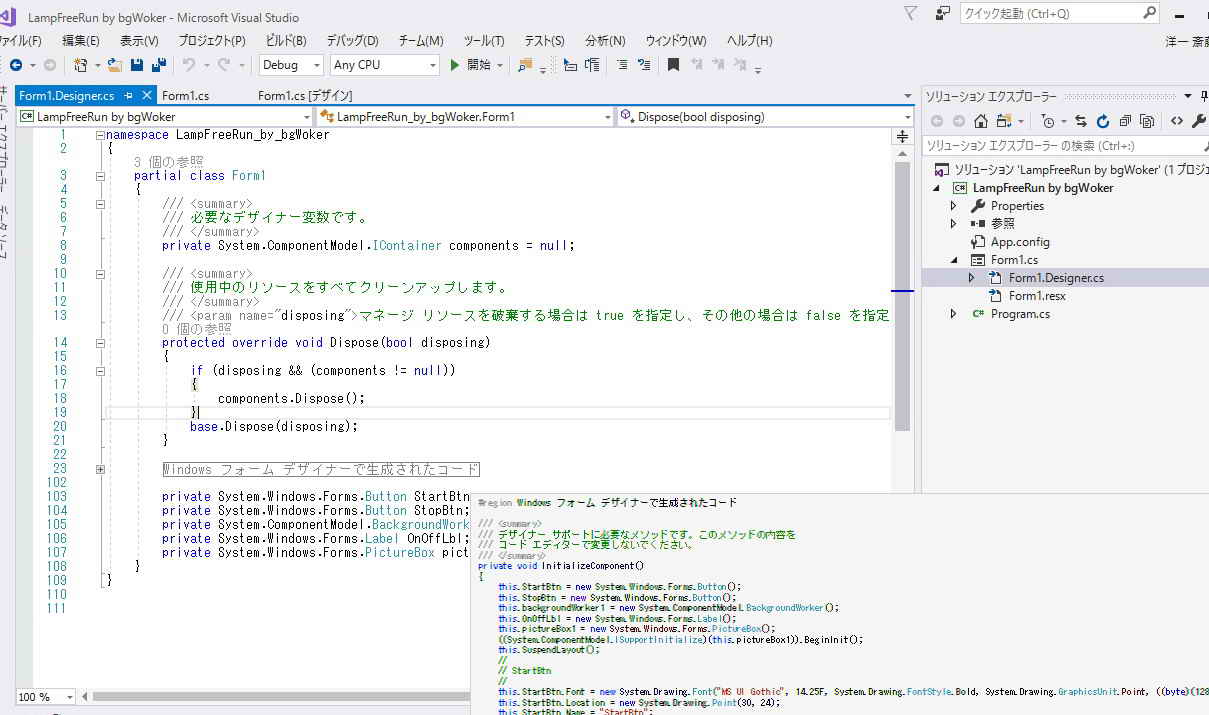The width and height of the screenshot is (1209, 715).
Task: Toggle a bookmark with the bookmark icon
Action: 673,65
